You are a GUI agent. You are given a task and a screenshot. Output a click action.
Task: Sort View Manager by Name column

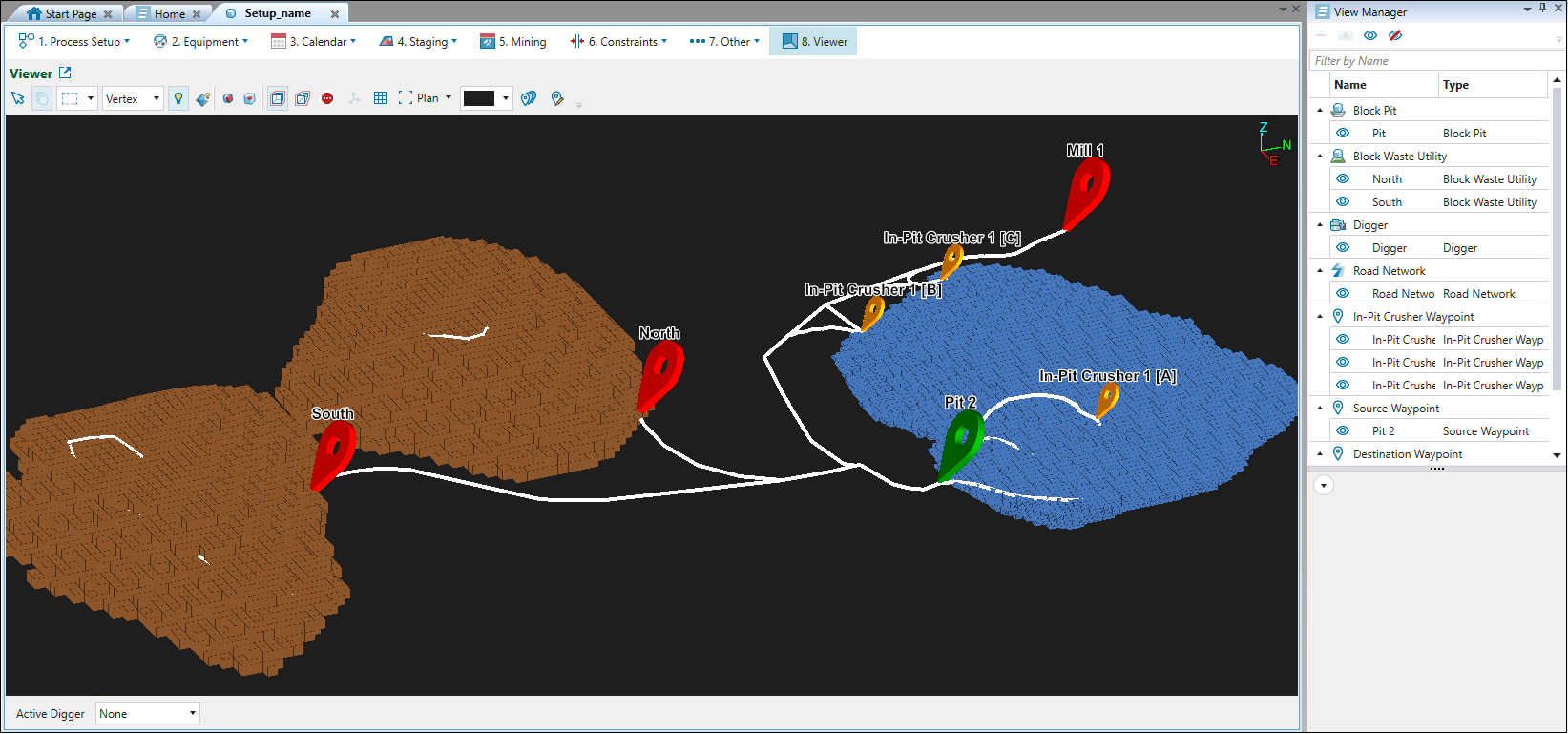pyautogui.click(x=1384, y=84)
